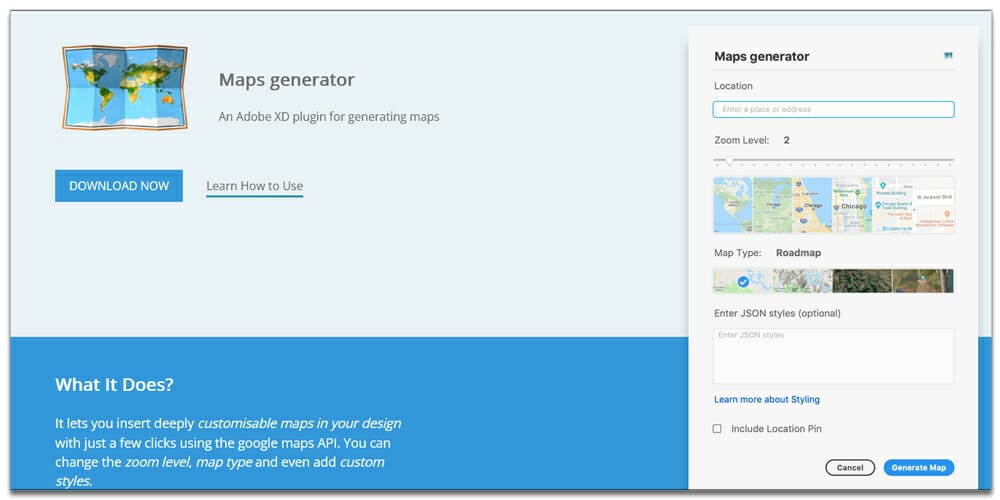Viewport: 1000px width, 500px height.
Task: Select the green regional Chicago zoom preview
Action: (772, 204)
